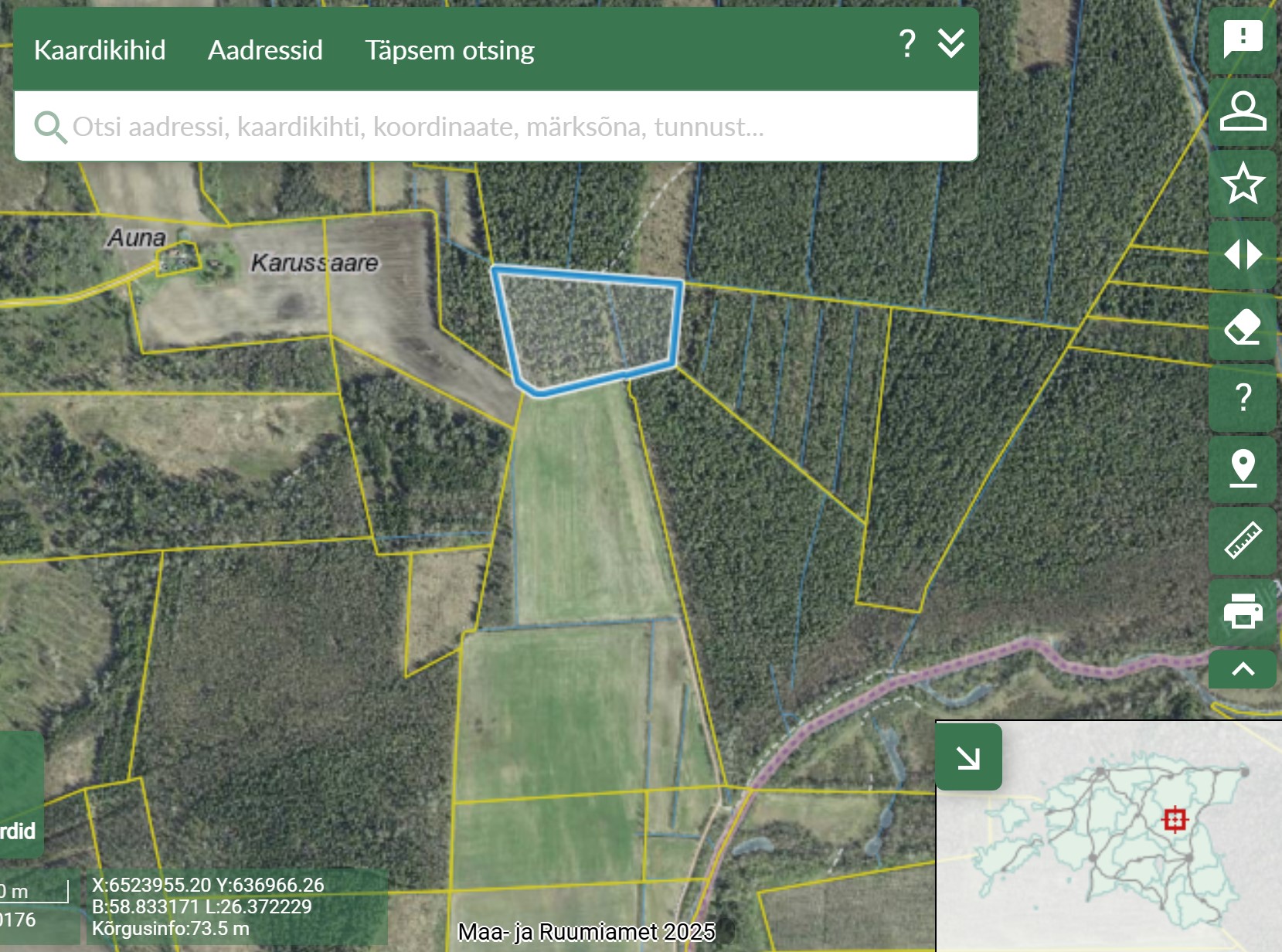Click the printer icon to print map

[x=1242, y=611]
